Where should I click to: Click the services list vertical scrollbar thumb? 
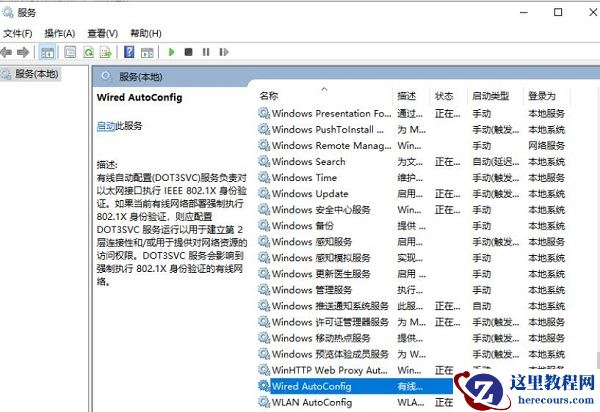[x=598, y=360]
